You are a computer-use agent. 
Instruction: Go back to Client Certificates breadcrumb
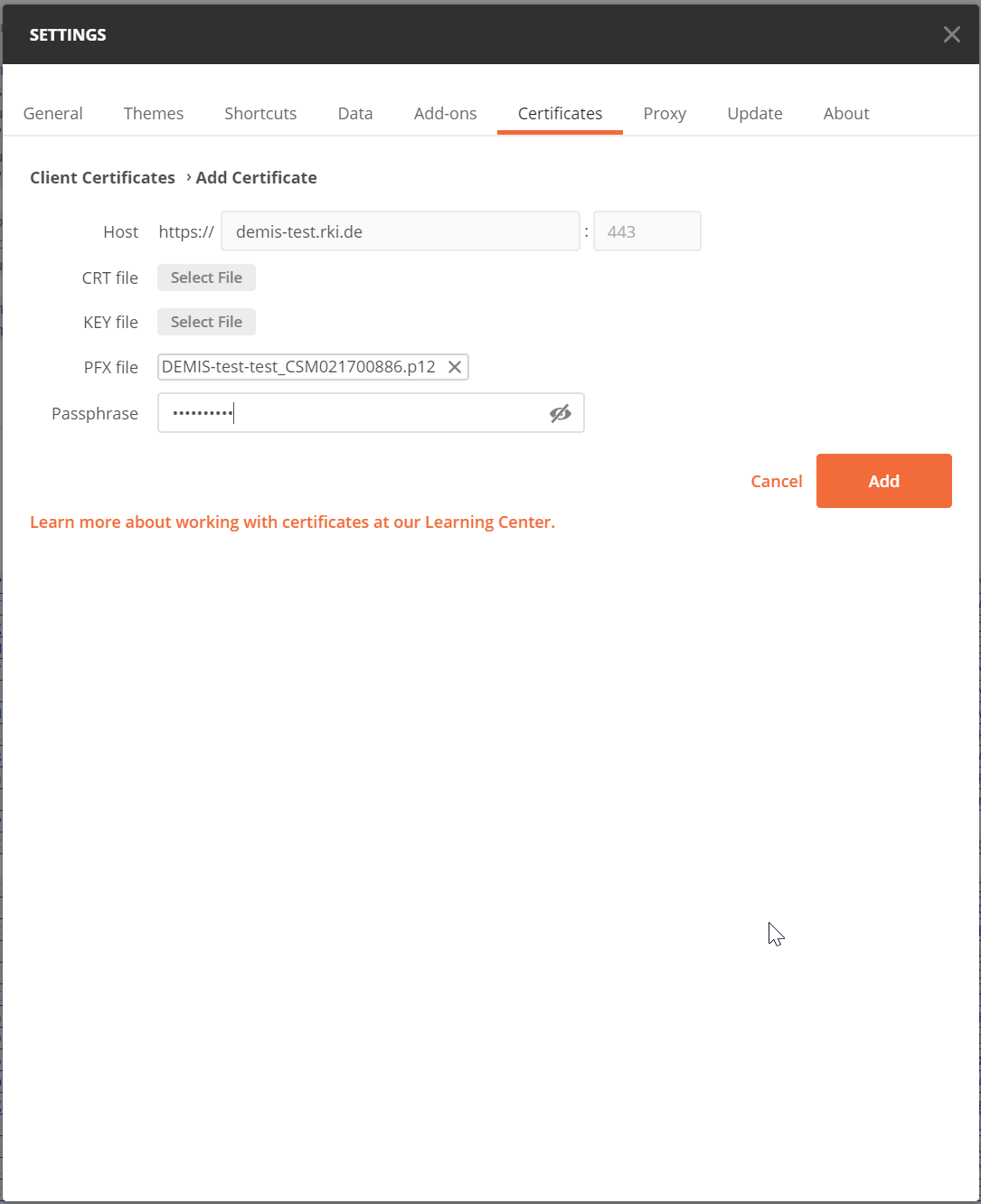click(x=102, y=177)
